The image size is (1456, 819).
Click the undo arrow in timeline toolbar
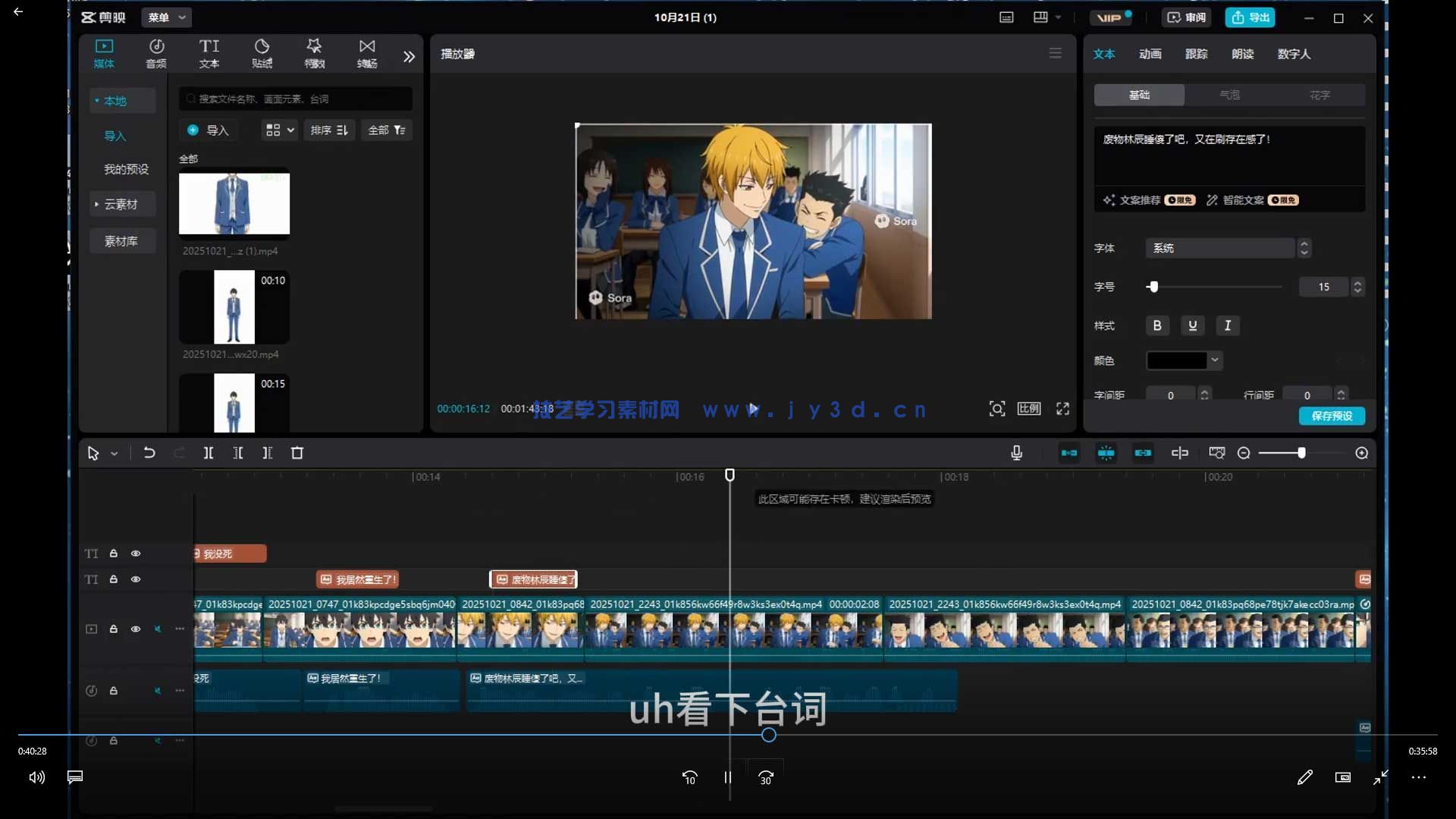coord(149,453)
